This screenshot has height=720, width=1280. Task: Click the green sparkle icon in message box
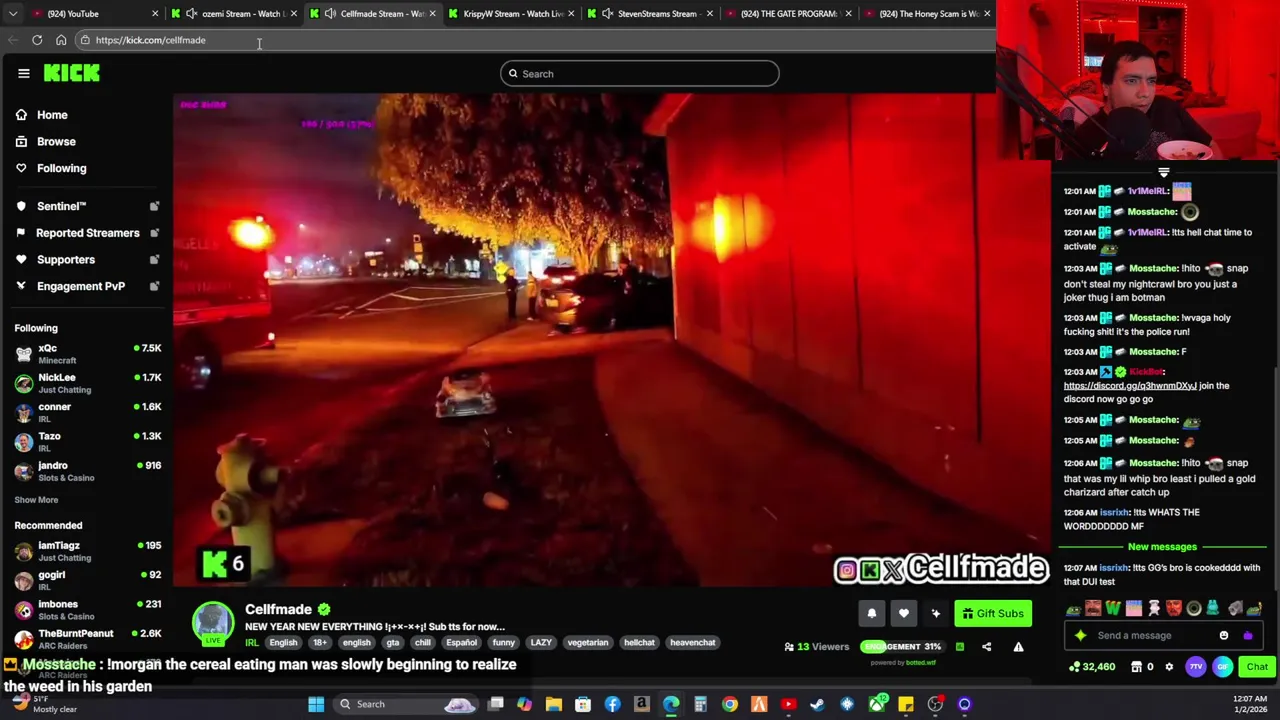[1080, 635]
